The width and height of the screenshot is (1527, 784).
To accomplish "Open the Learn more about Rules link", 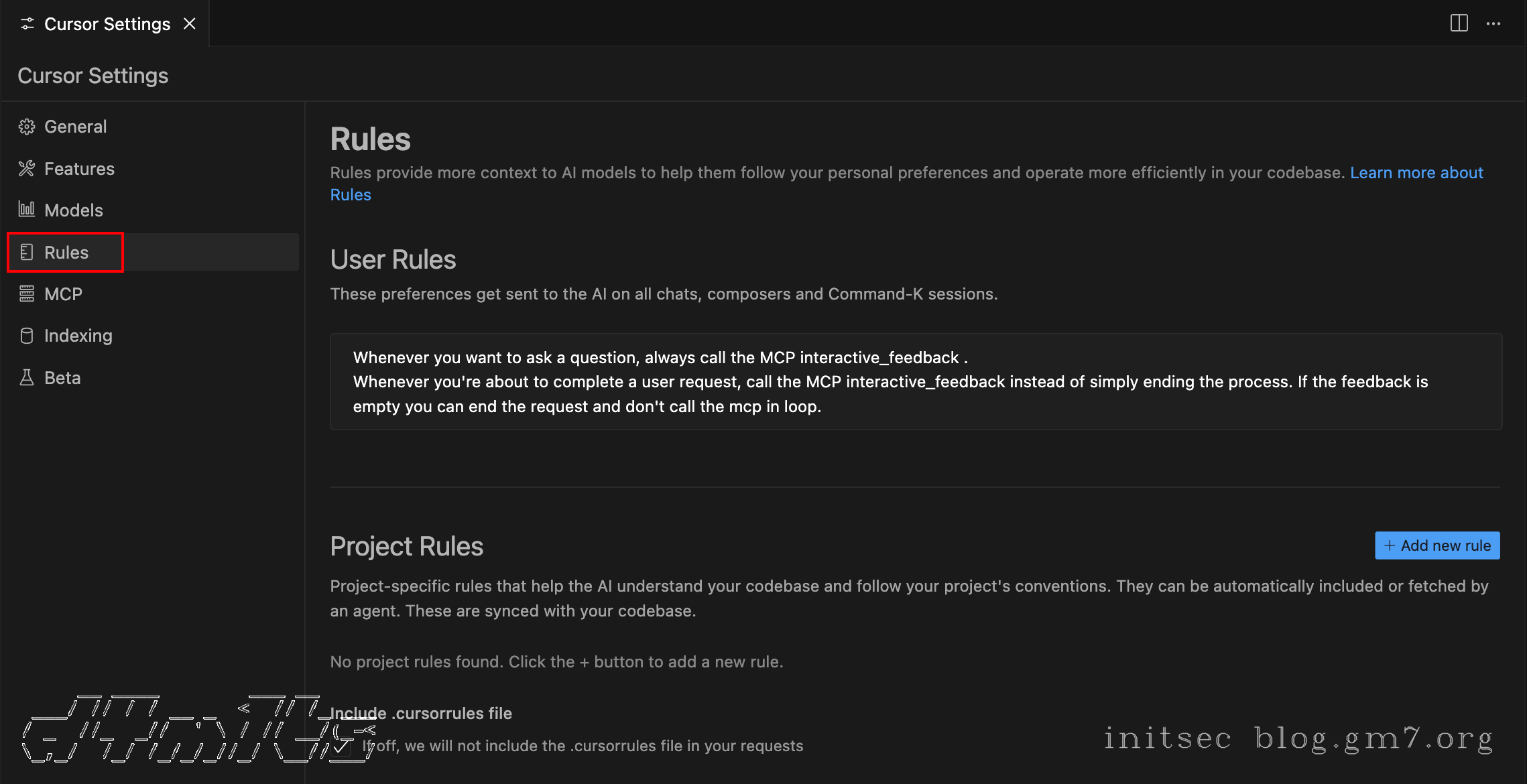I will coord(1416,173).
